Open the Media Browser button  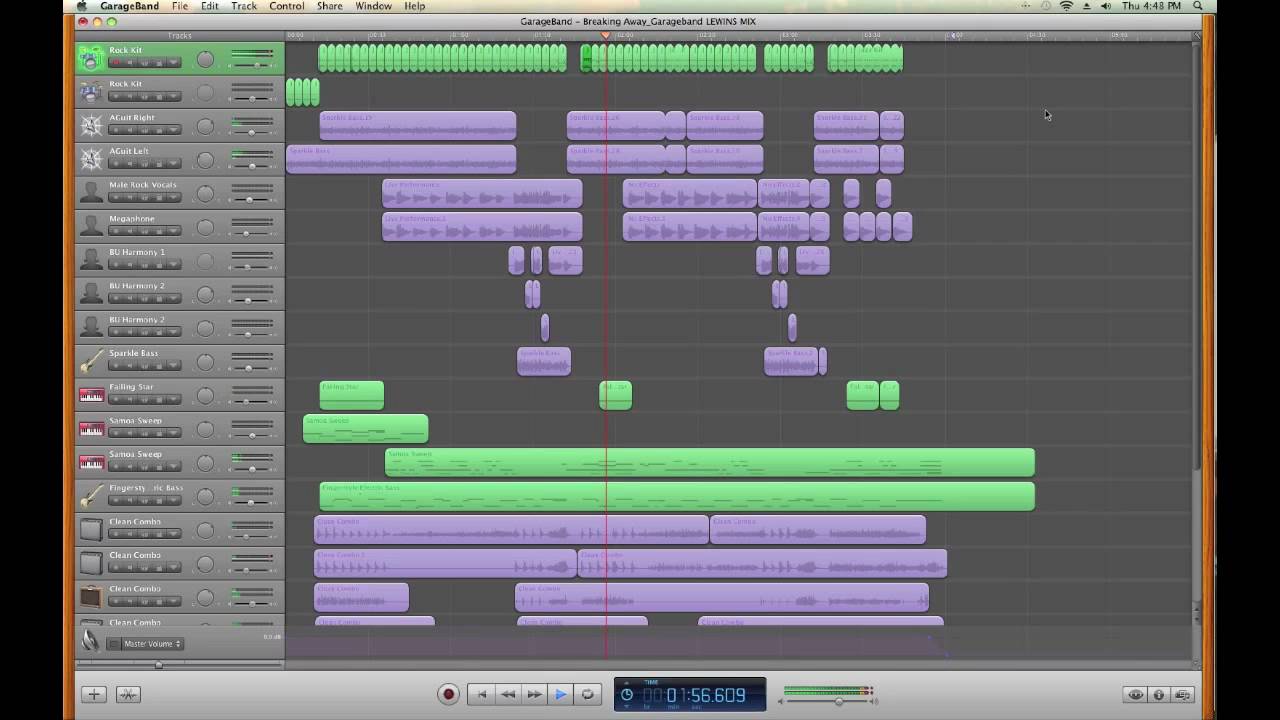tap(1183, 694)
